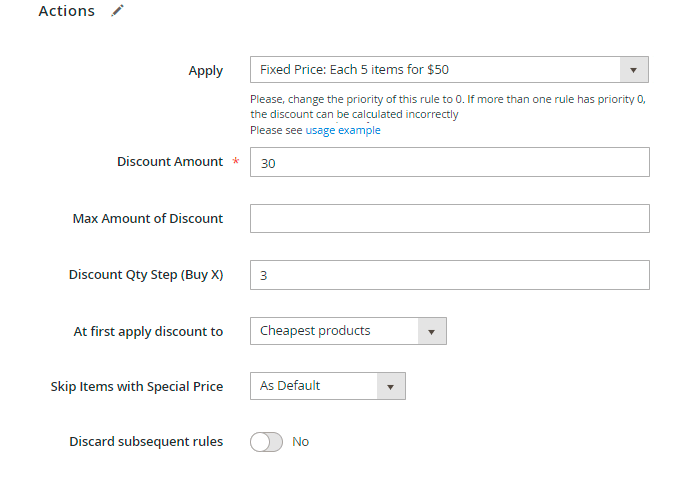Click the Max Amount of Discount label

148,218
